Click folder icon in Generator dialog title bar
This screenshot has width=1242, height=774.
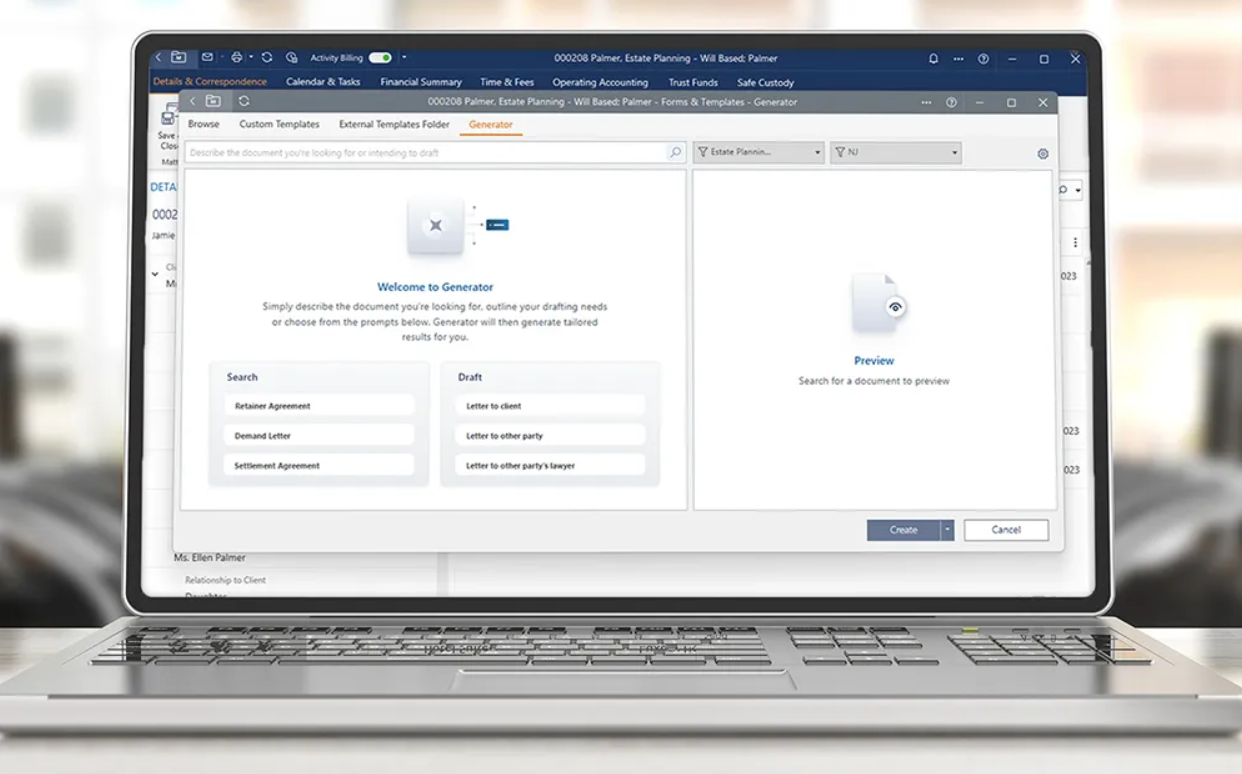[213, 101]
